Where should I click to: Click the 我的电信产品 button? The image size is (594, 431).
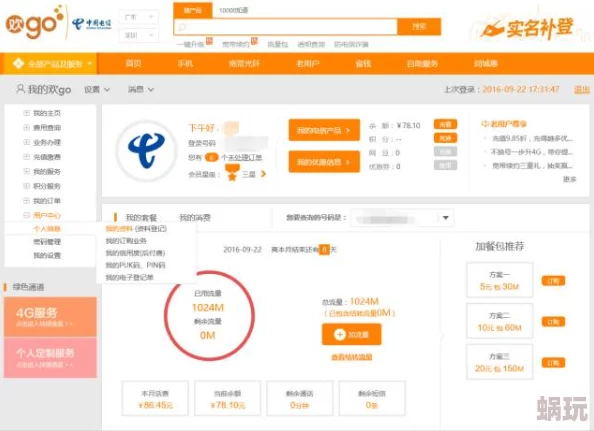click(324, 130)
